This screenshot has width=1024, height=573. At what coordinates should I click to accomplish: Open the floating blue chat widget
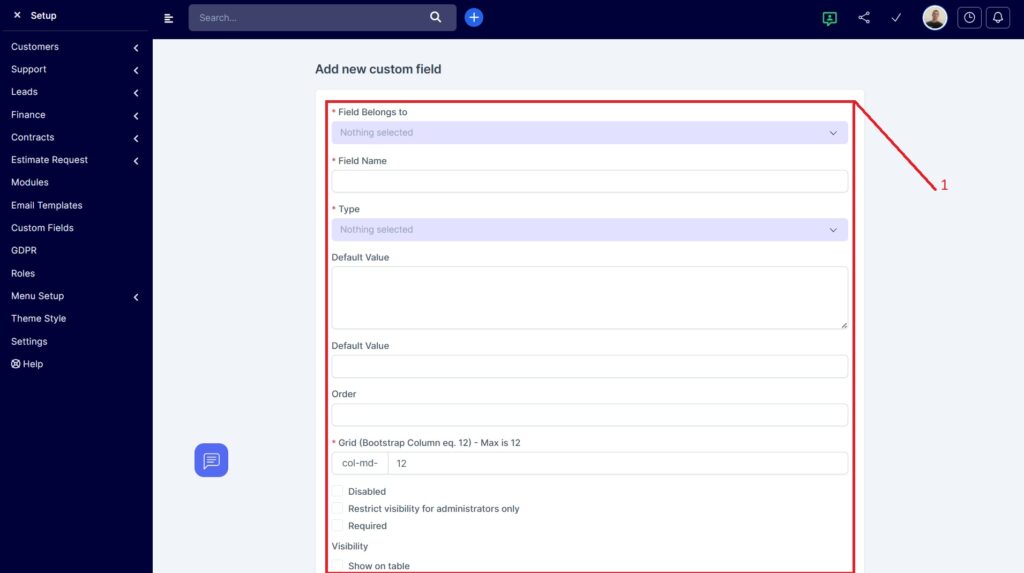[x=211, y=460]
